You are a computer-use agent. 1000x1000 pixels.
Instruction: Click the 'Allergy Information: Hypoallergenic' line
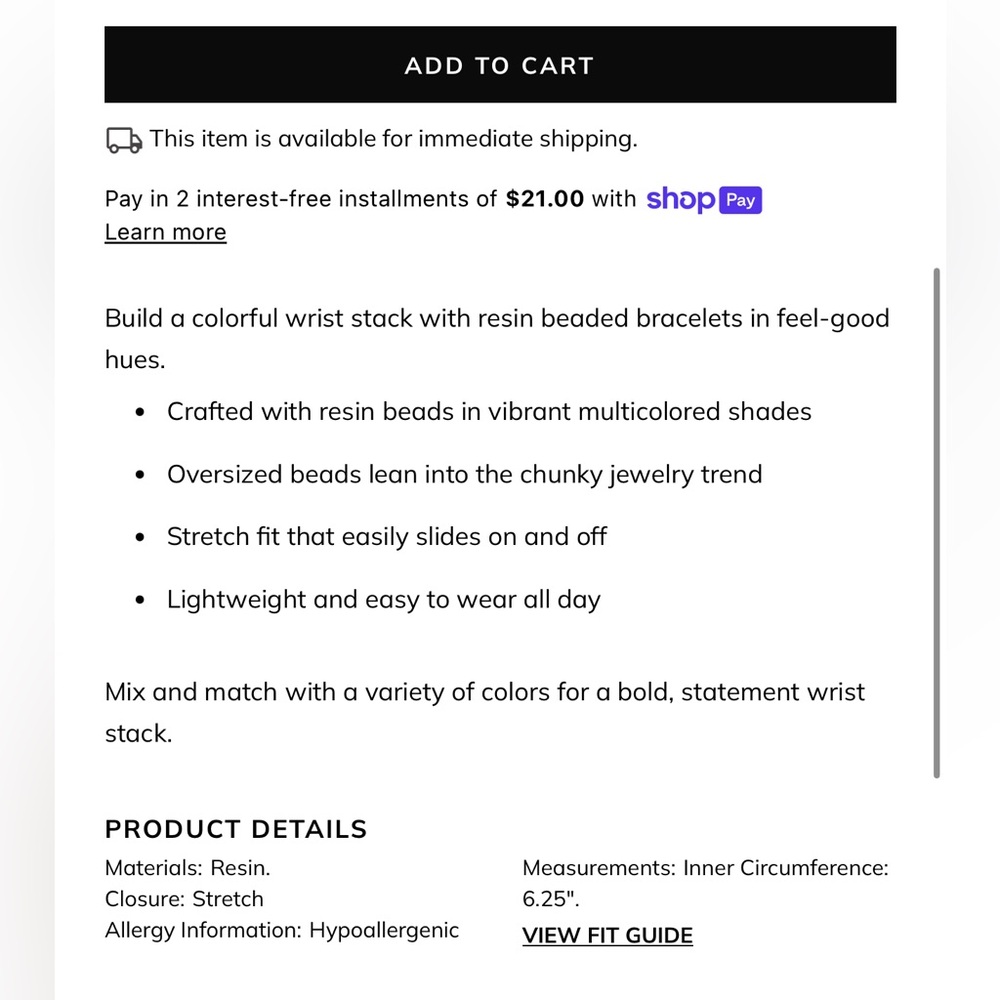click(282, 930)
